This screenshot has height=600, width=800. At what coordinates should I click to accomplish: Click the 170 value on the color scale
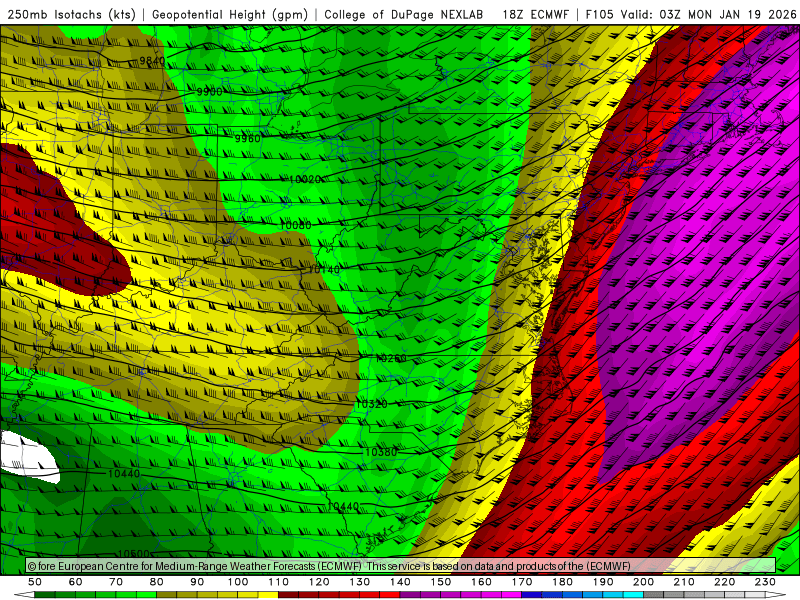(522, 582)
